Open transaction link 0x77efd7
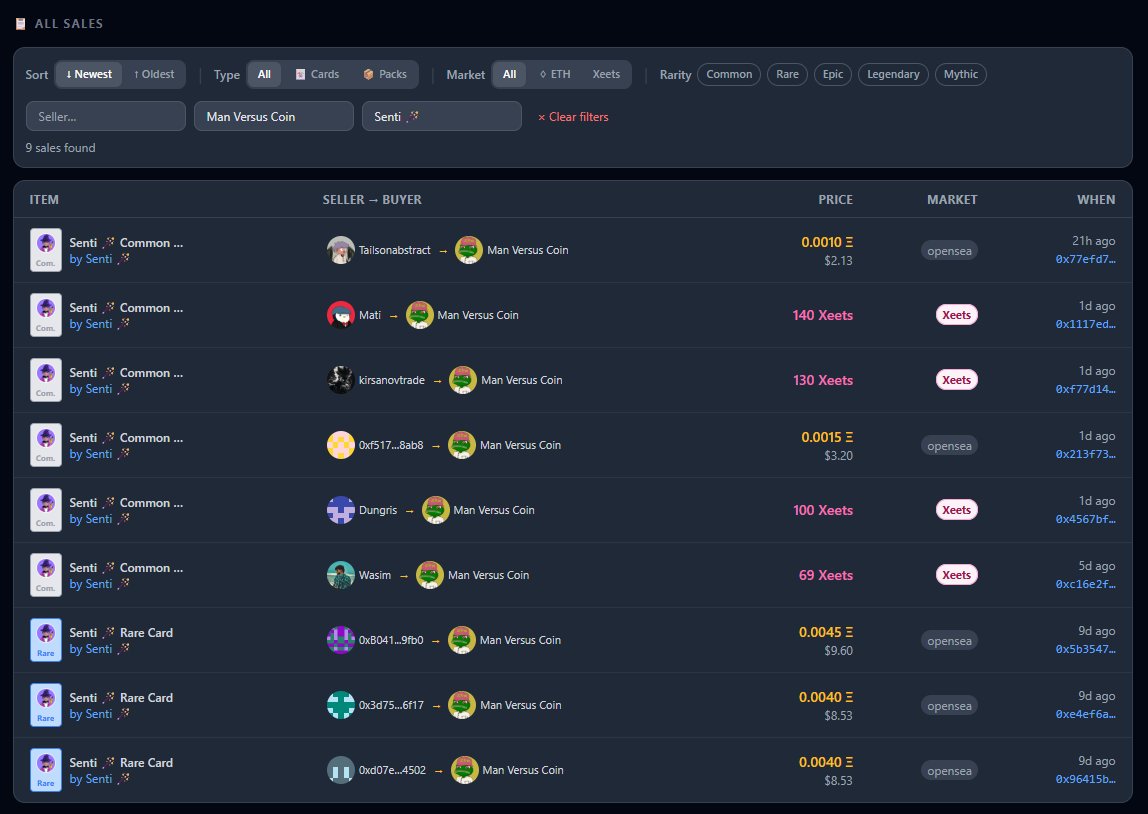The image size is (1148, 814). tap(1085, 259)
